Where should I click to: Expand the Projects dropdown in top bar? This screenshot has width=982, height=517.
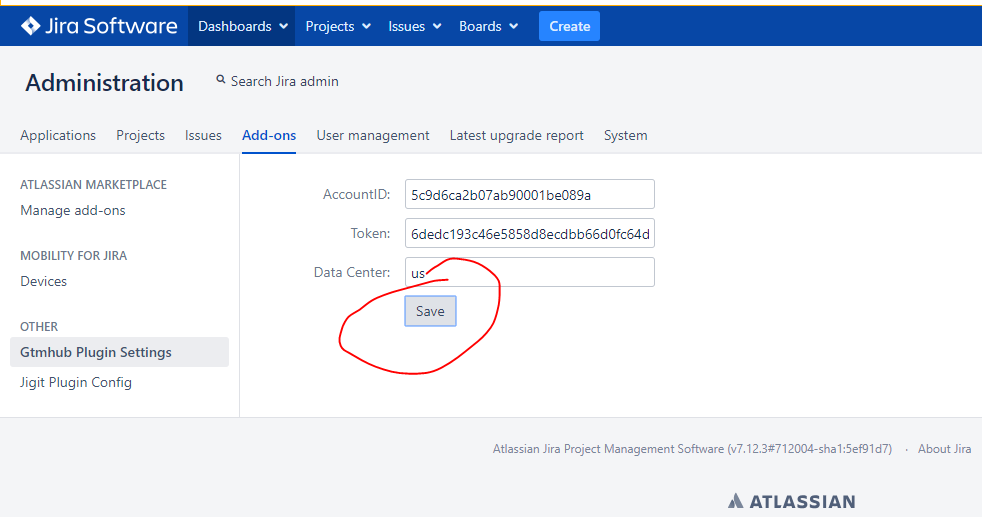[x=338, y=26]
